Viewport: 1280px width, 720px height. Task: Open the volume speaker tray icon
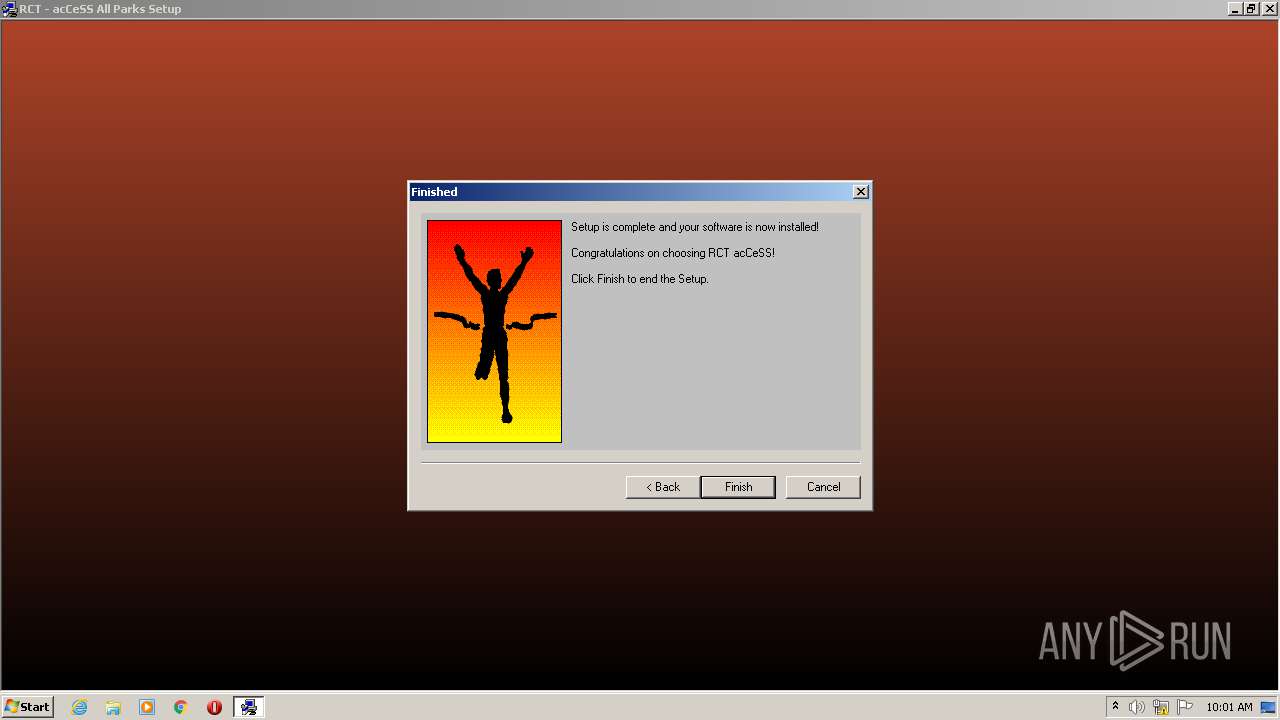[1137, 707]
